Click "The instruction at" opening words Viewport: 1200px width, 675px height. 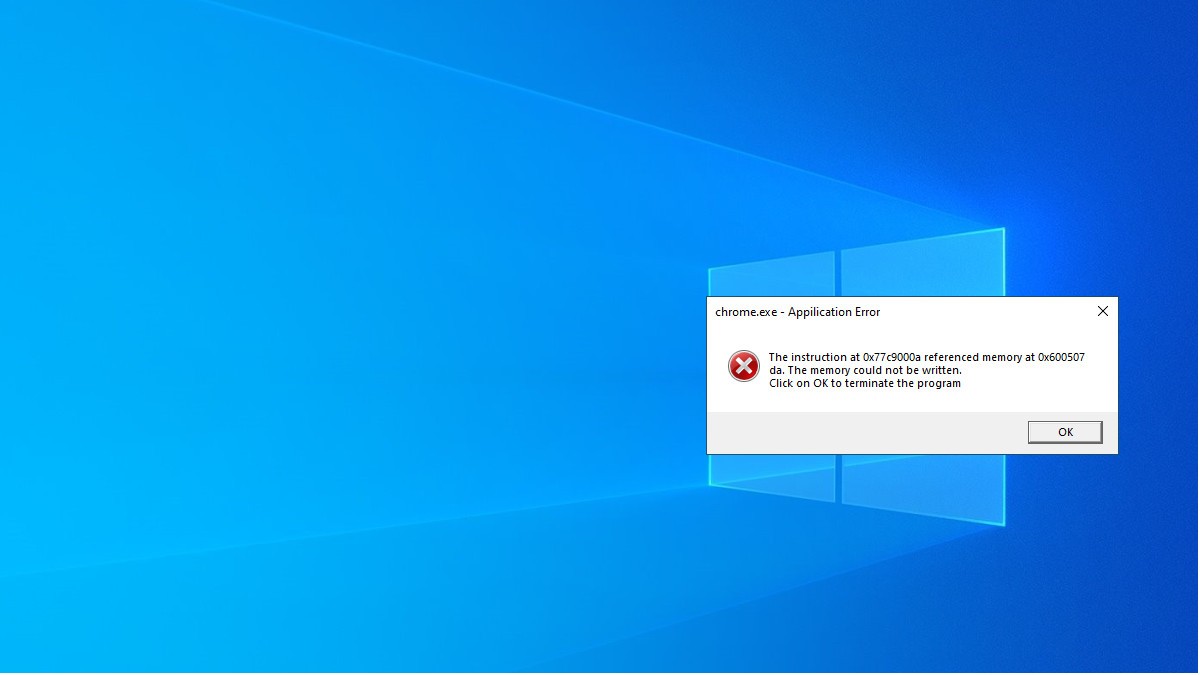[814, 357]
